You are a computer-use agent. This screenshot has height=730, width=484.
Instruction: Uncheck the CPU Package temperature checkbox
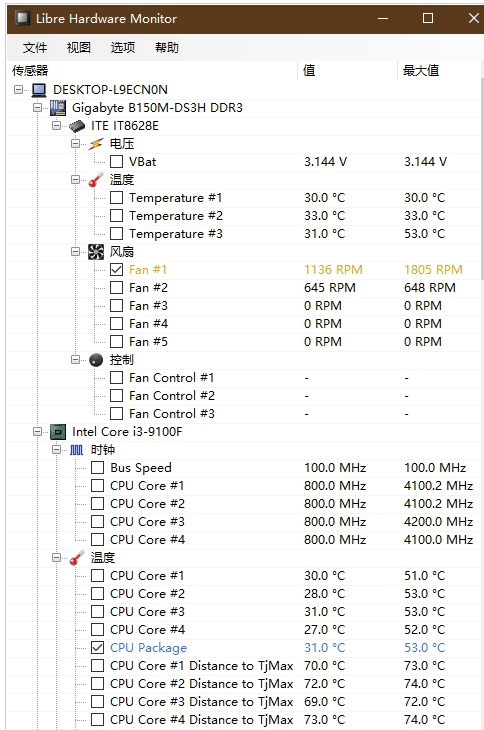coord(97,648)
